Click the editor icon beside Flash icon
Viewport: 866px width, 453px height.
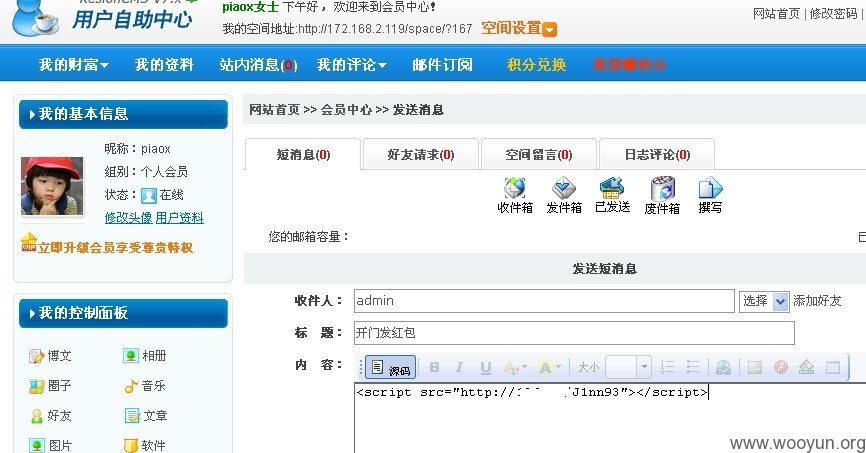point(806,367)
